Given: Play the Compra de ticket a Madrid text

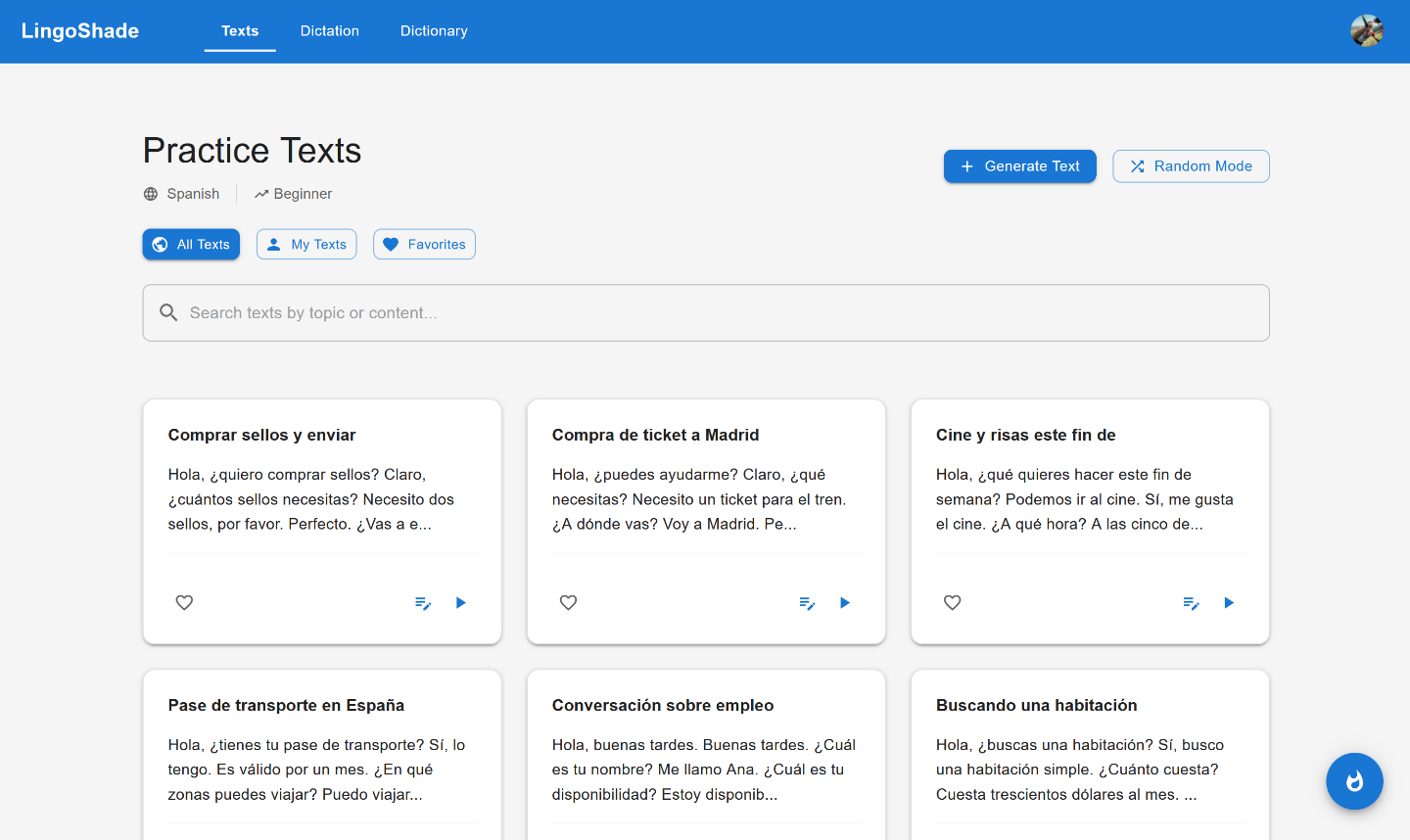Looking at the screenshot, I should click(845, 603).
